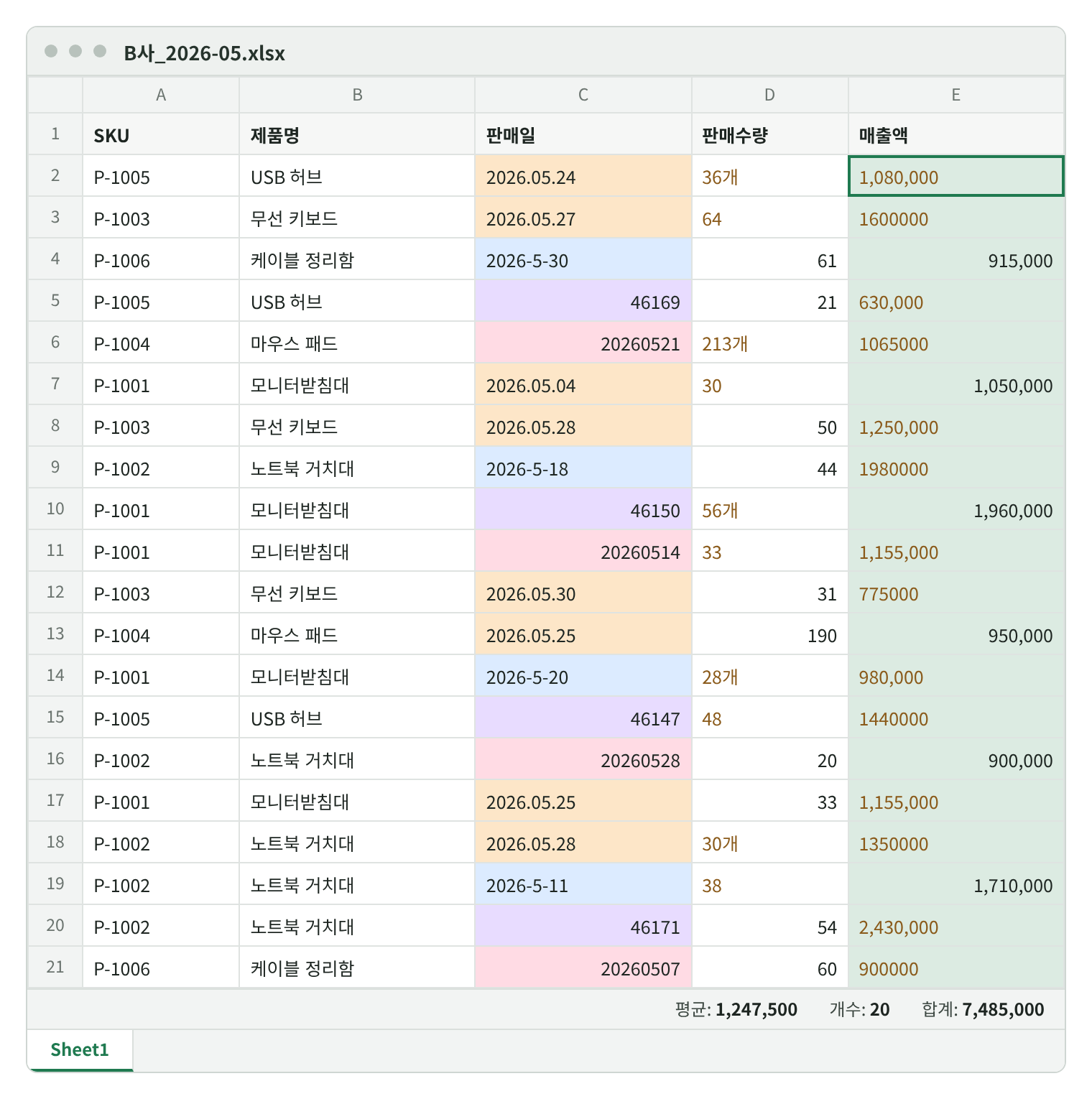1092x1099 pixels.
Task: Select column A header
Action: point(161,95)
